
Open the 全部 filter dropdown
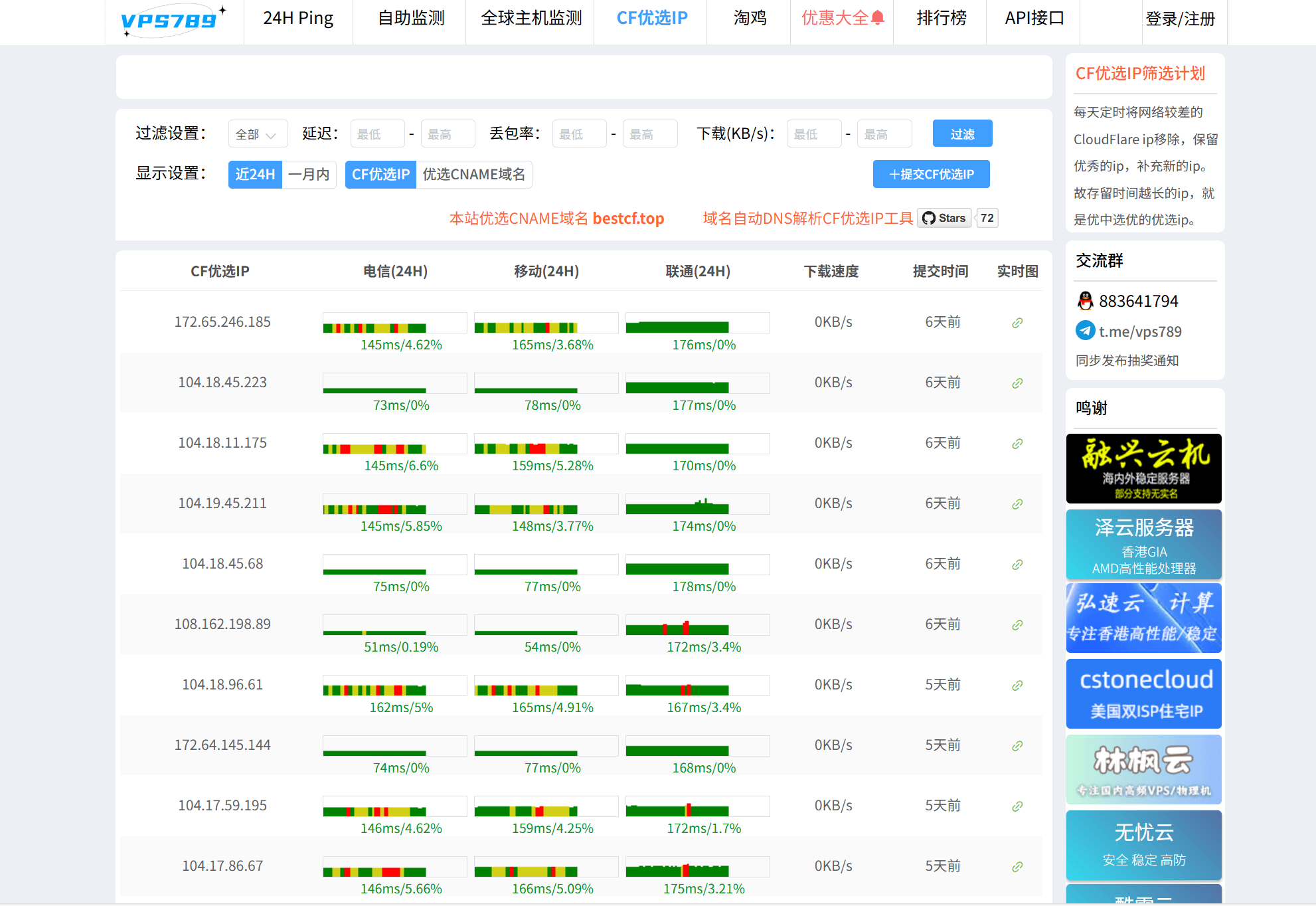click(x=258, y=133)
